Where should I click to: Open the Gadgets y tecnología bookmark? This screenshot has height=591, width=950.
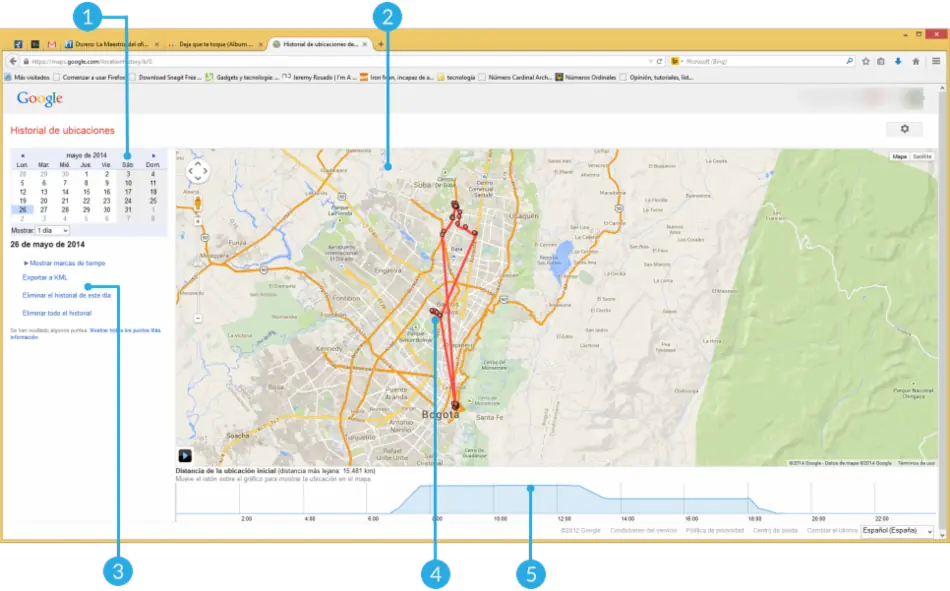pyautogui.click(x=242, y=78)
